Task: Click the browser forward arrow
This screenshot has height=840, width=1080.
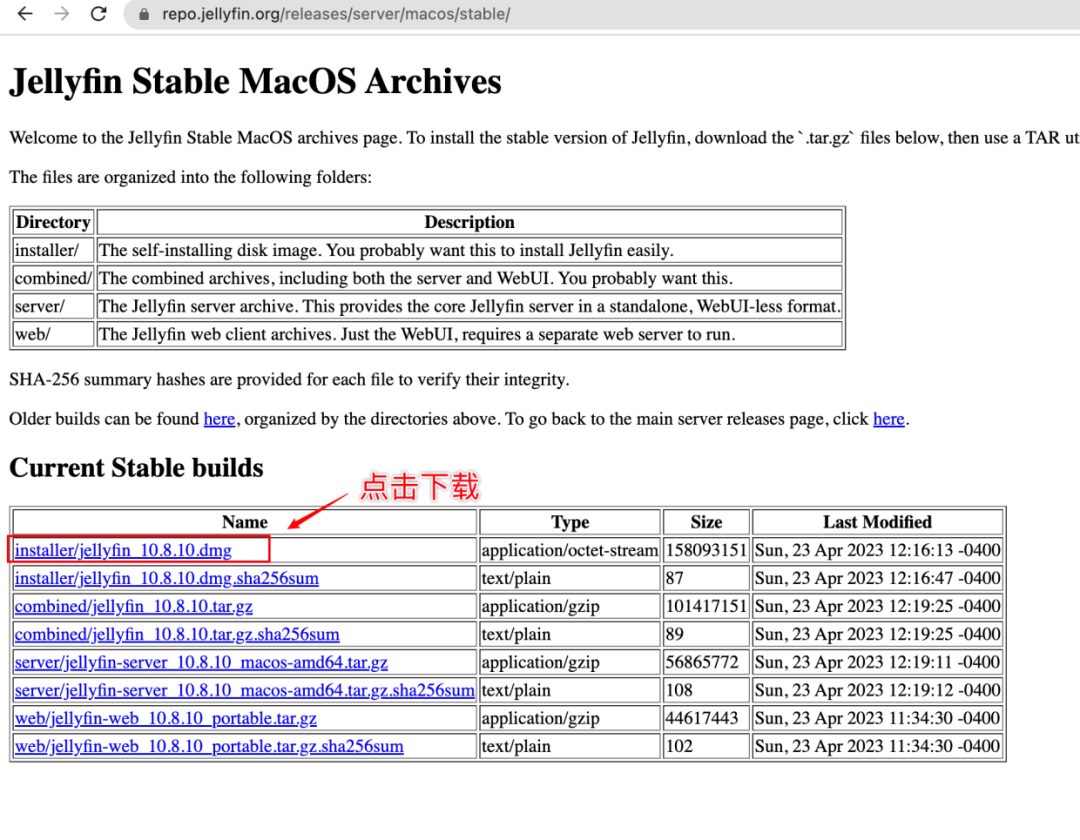Action: (62, 14)
